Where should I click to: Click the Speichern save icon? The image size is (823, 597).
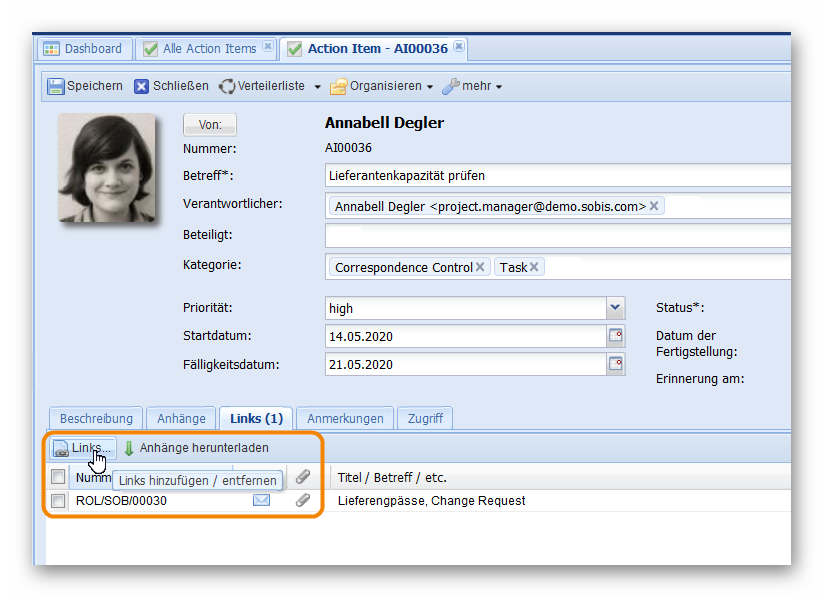click(56, 87)
